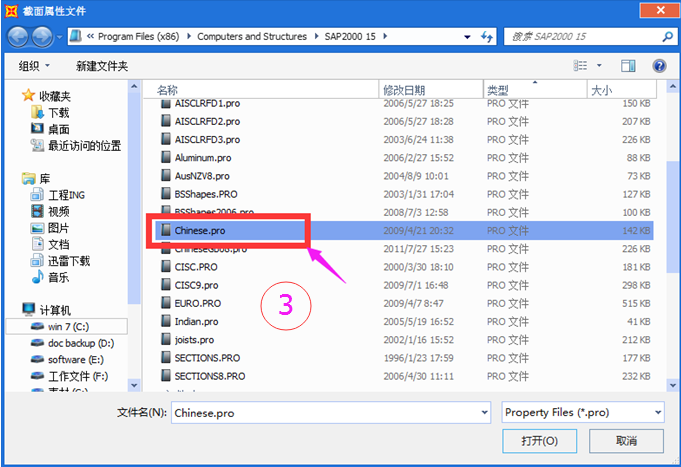Image resolution: width=681 pixels, height=467 pixels.
Task: Click the Back navigation arrow button
Action: click(x=19, y=37)
